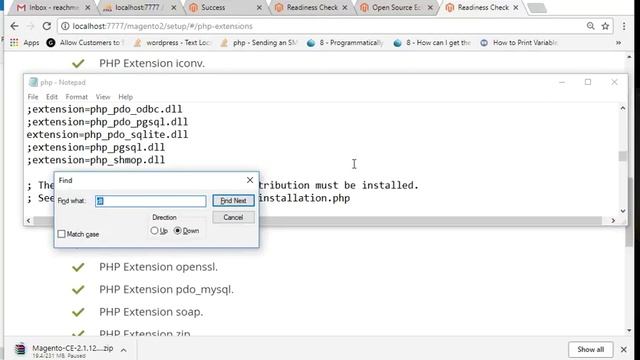The width and height of the screenshot is (640, 360).
Task: Close the Gmail Inbox tab
Action: click(x=88, y=7)
